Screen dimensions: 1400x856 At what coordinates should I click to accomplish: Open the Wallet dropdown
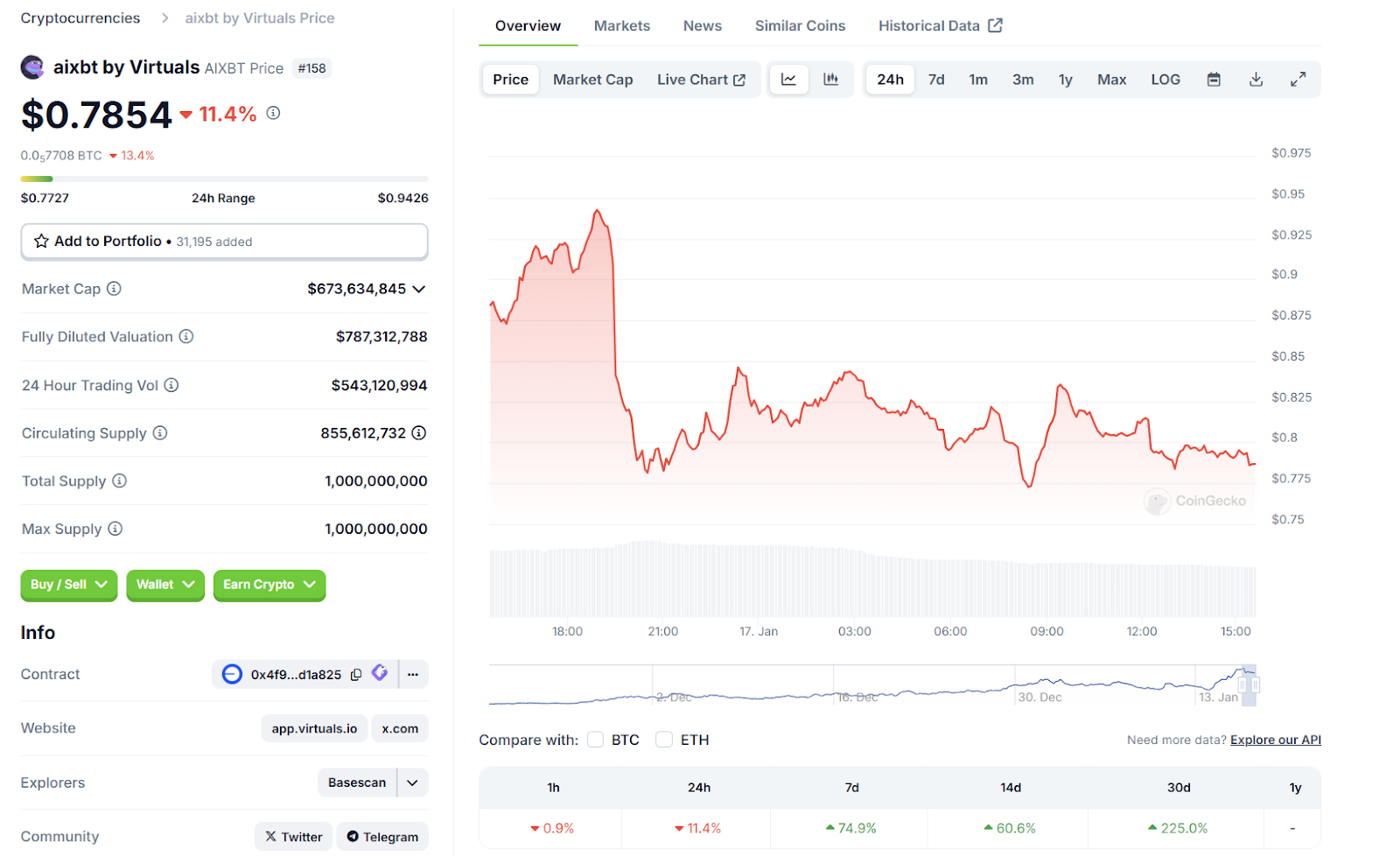[x=165, y=585]
